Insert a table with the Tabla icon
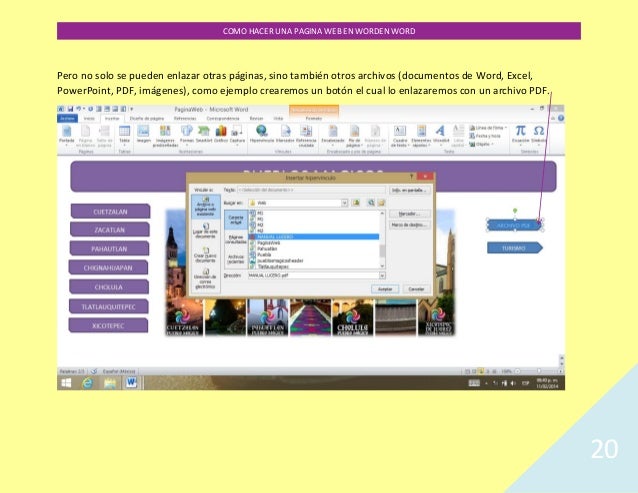The width and height of the screenshot is (638, 493). pos(124,131)
